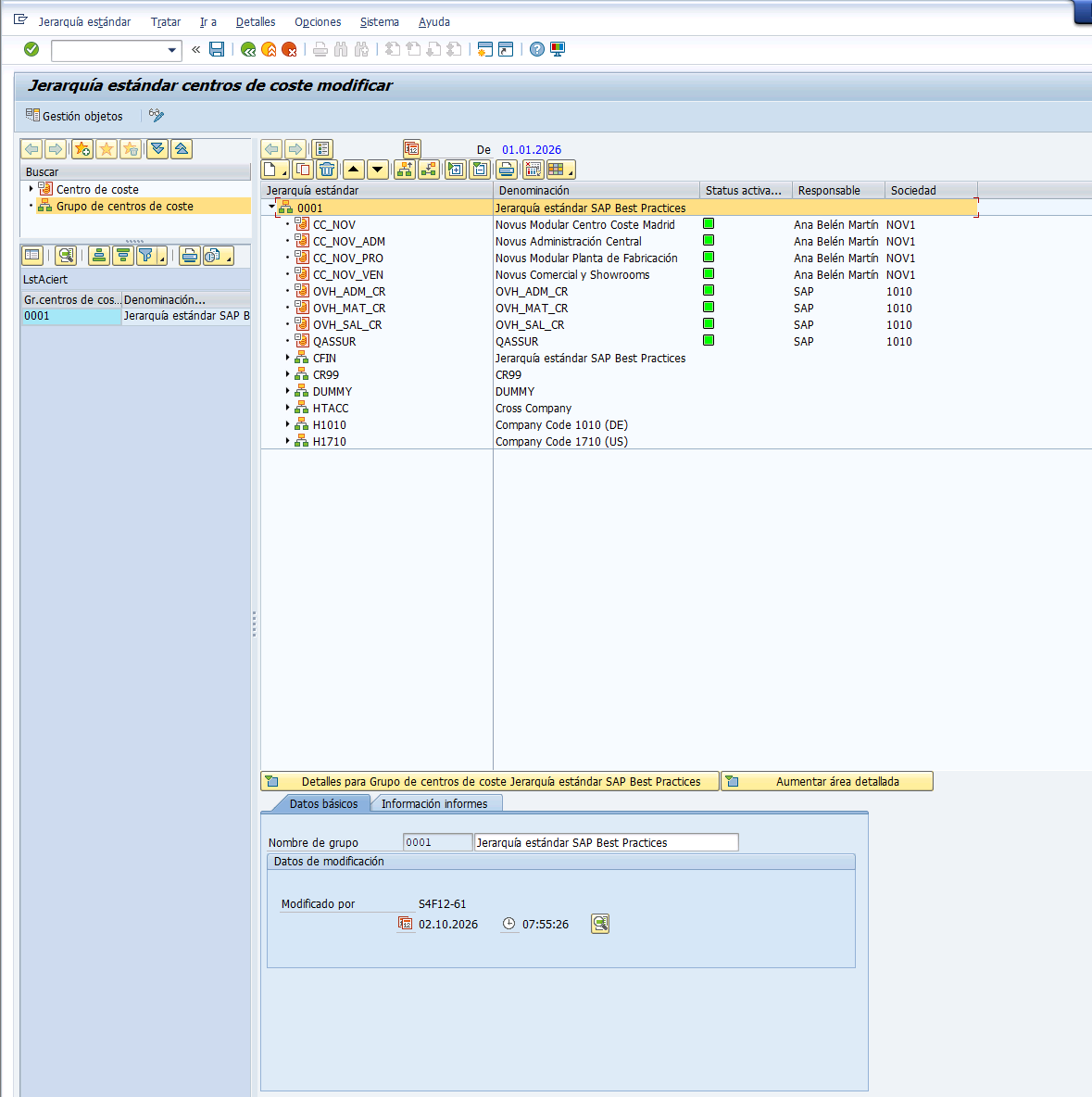Switch to Información informes tab
The height and width of the screenshot is (1097, 1092).
tap(434, 804)
